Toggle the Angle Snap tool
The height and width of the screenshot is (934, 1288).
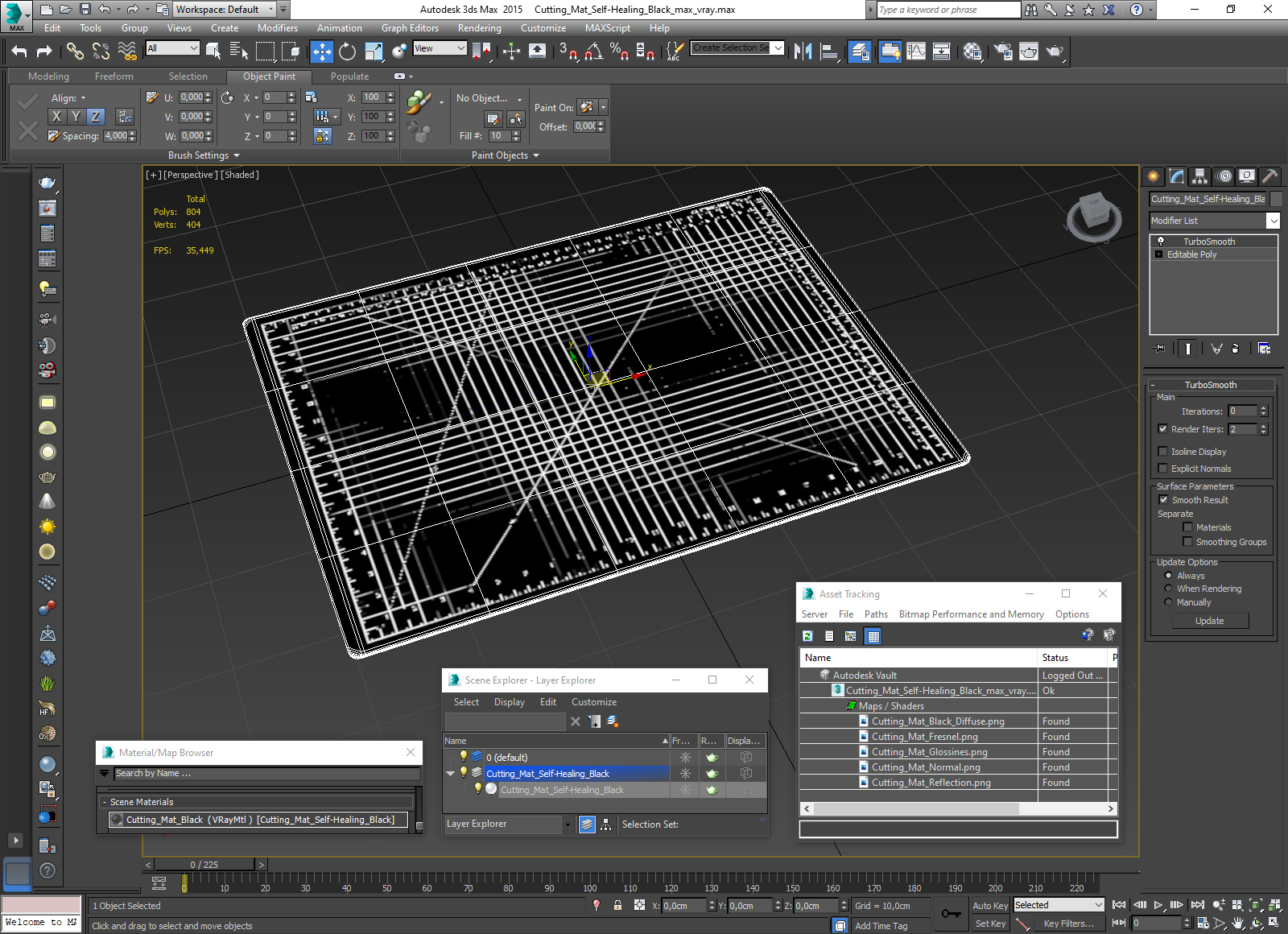pos(594,52)
